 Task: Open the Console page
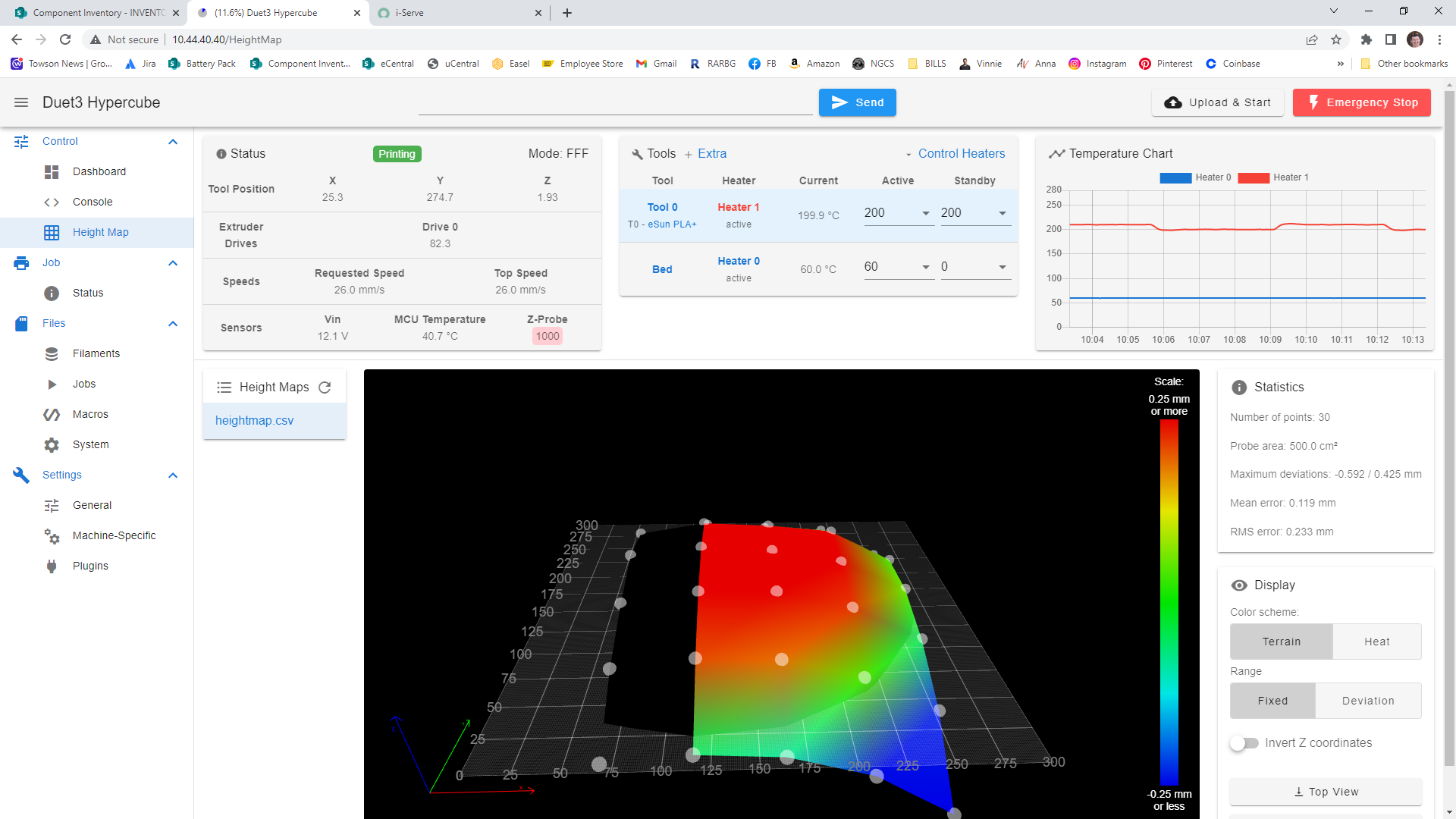point(97,202)
